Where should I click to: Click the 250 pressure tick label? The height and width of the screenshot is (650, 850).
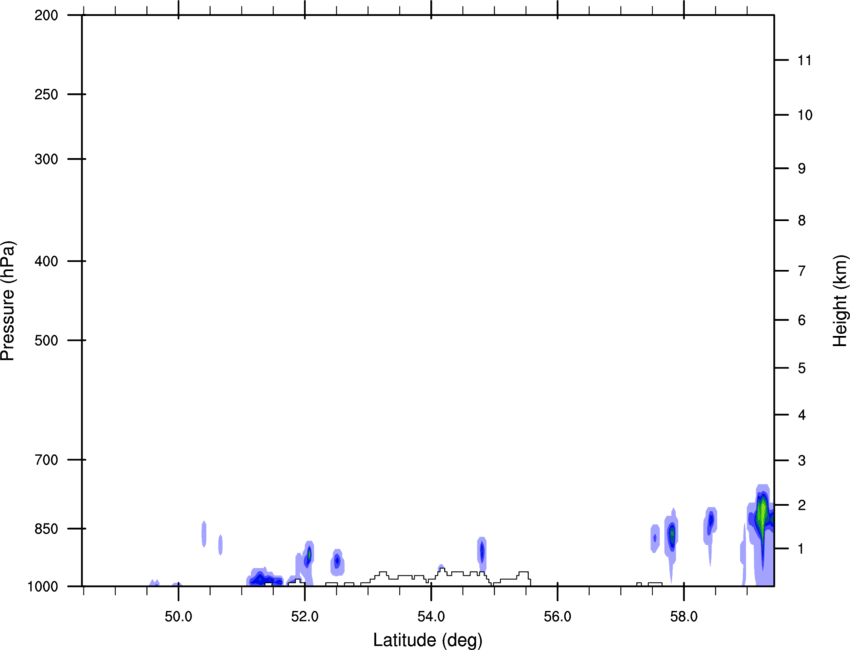(x=46, y=94)
